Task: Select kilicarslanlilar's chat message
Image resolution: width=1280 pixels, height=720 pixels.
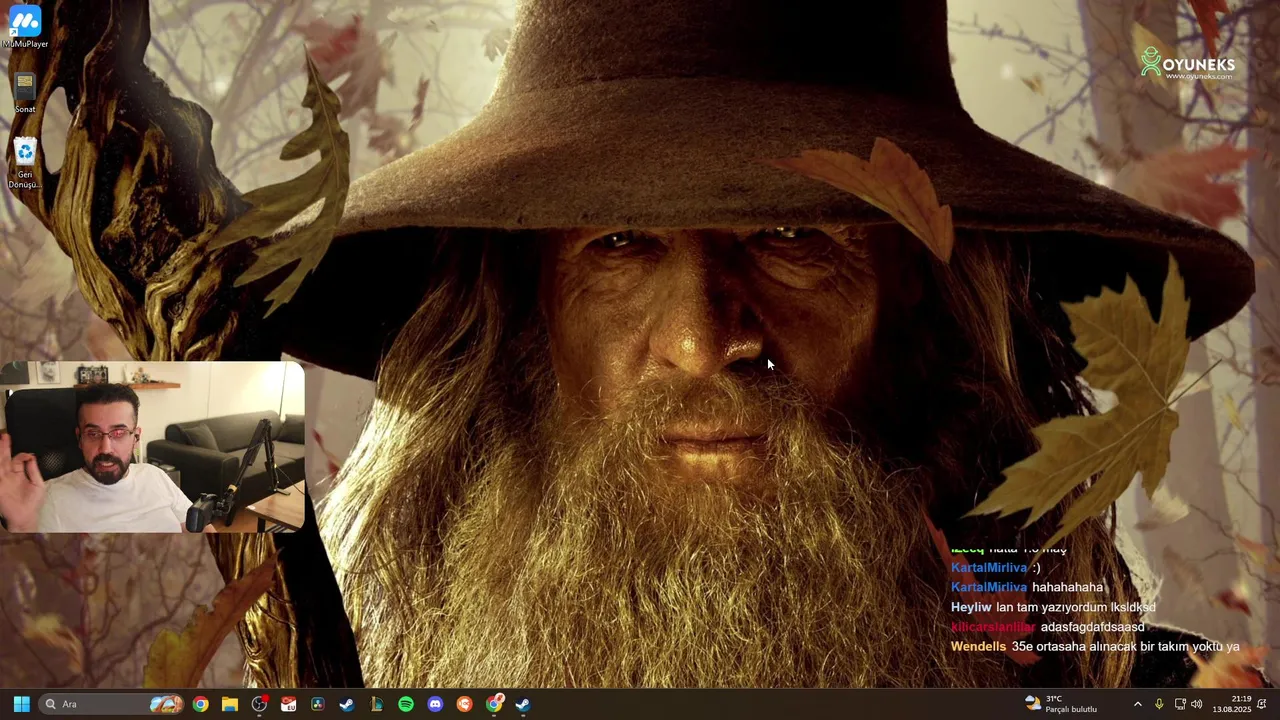Action: coord(1047,627)
